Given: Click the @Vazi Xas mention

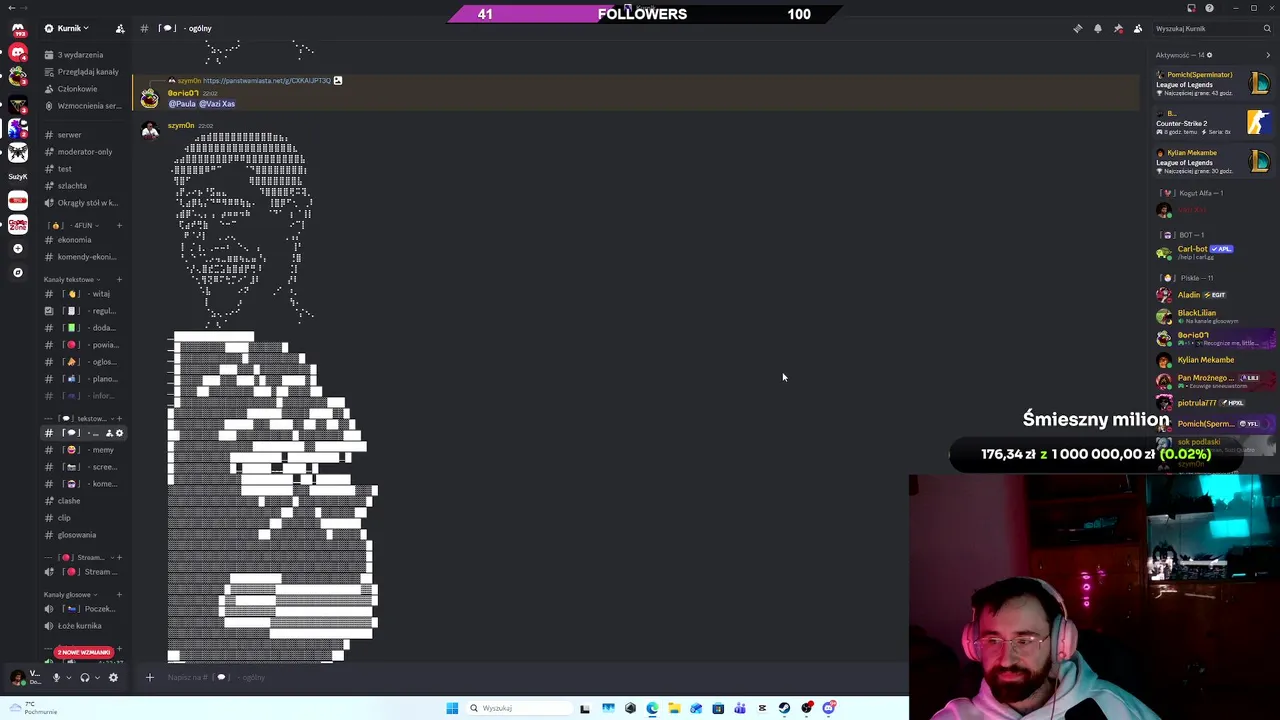Looking at the screenshot, I should click(217, 104).
